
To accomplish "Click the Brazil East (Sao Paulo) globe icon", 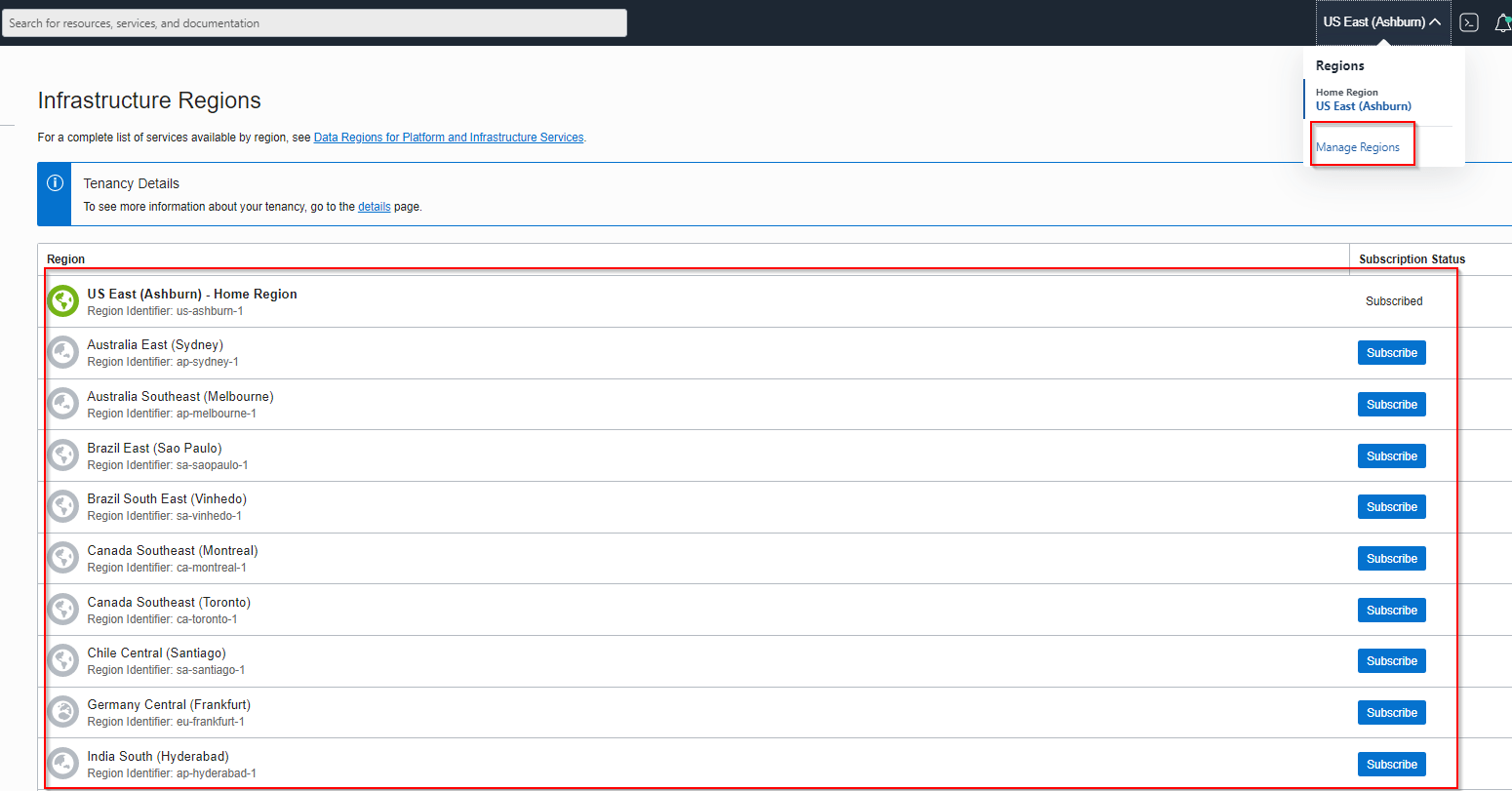I will (x=63, y=455).
